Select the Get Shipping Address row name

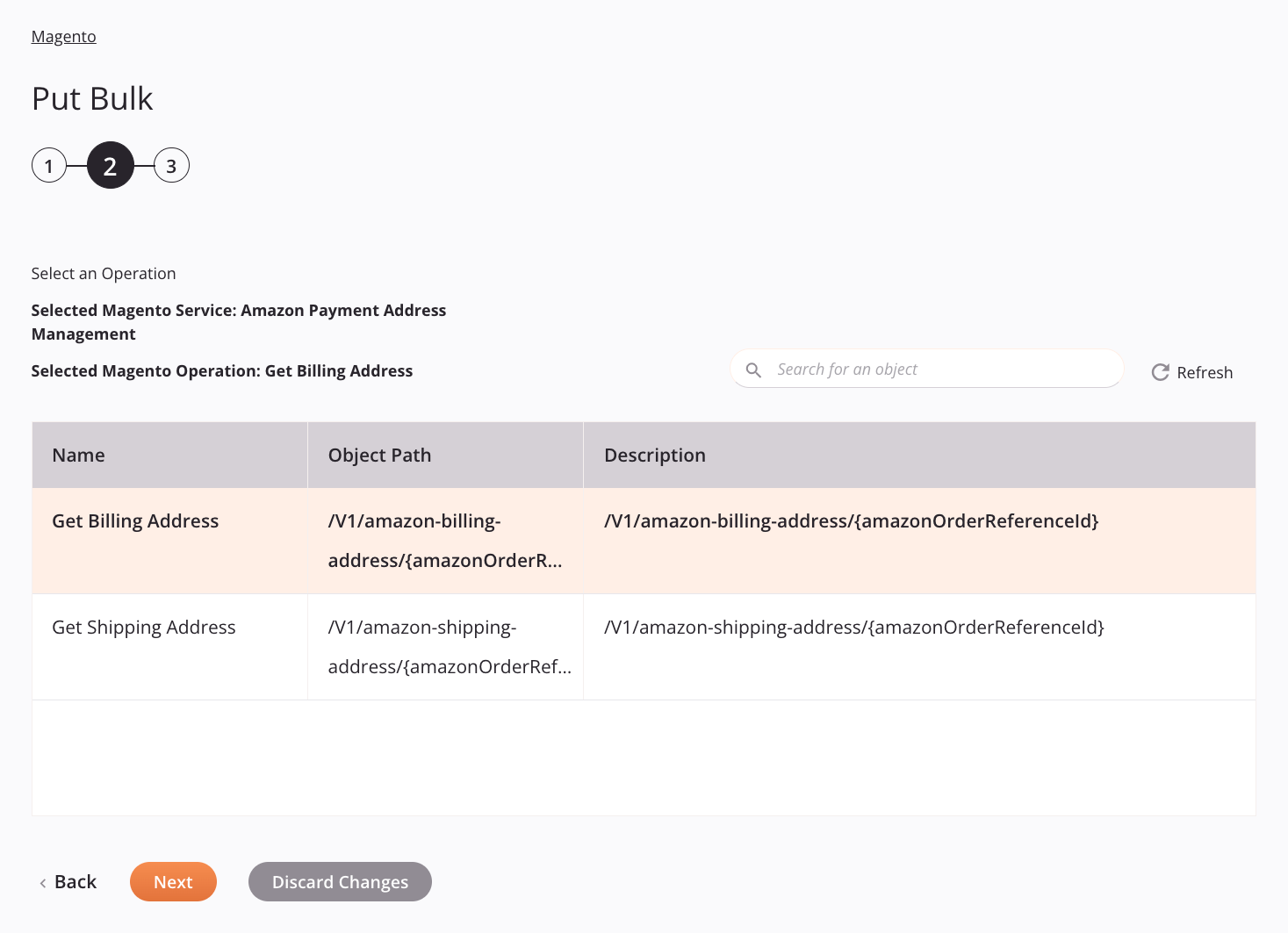point(144,628)
